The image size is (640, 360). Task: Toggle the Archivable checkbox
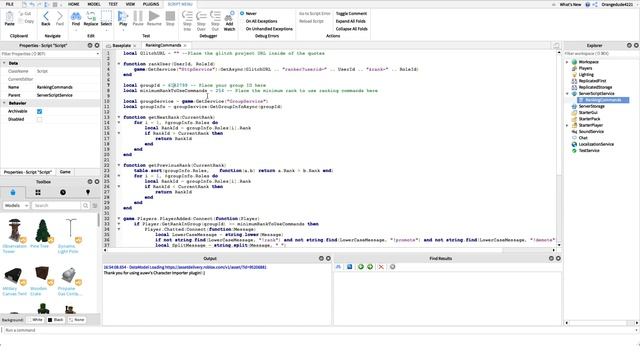pos(40,111)
